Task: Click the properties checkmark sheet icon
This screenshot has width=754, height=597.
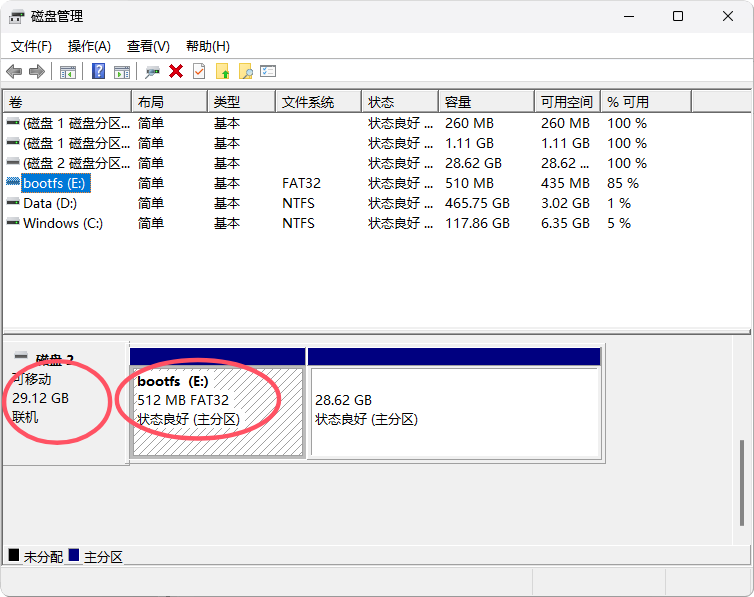Action: [199, 71]
